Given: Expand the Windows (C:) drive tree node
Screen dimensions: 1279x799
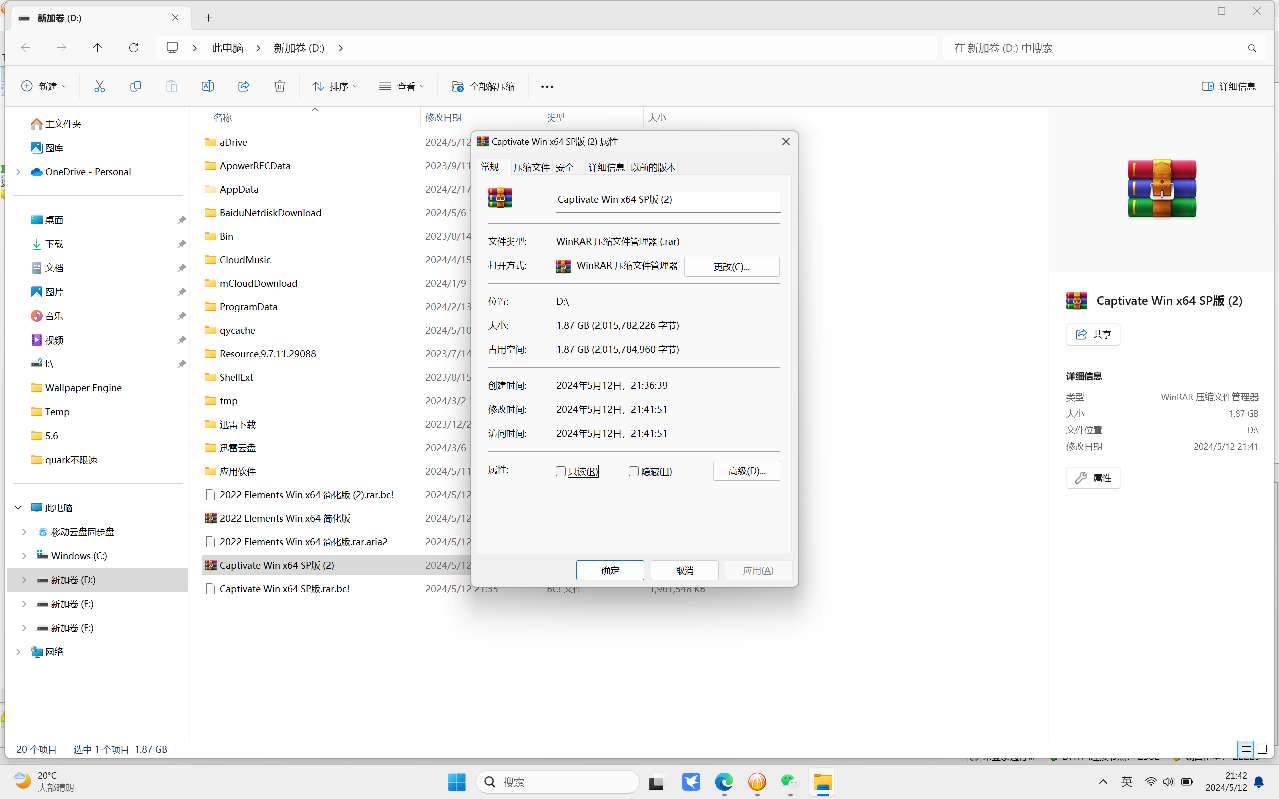Looking at the screenshot, I should (x=24, y=556).
